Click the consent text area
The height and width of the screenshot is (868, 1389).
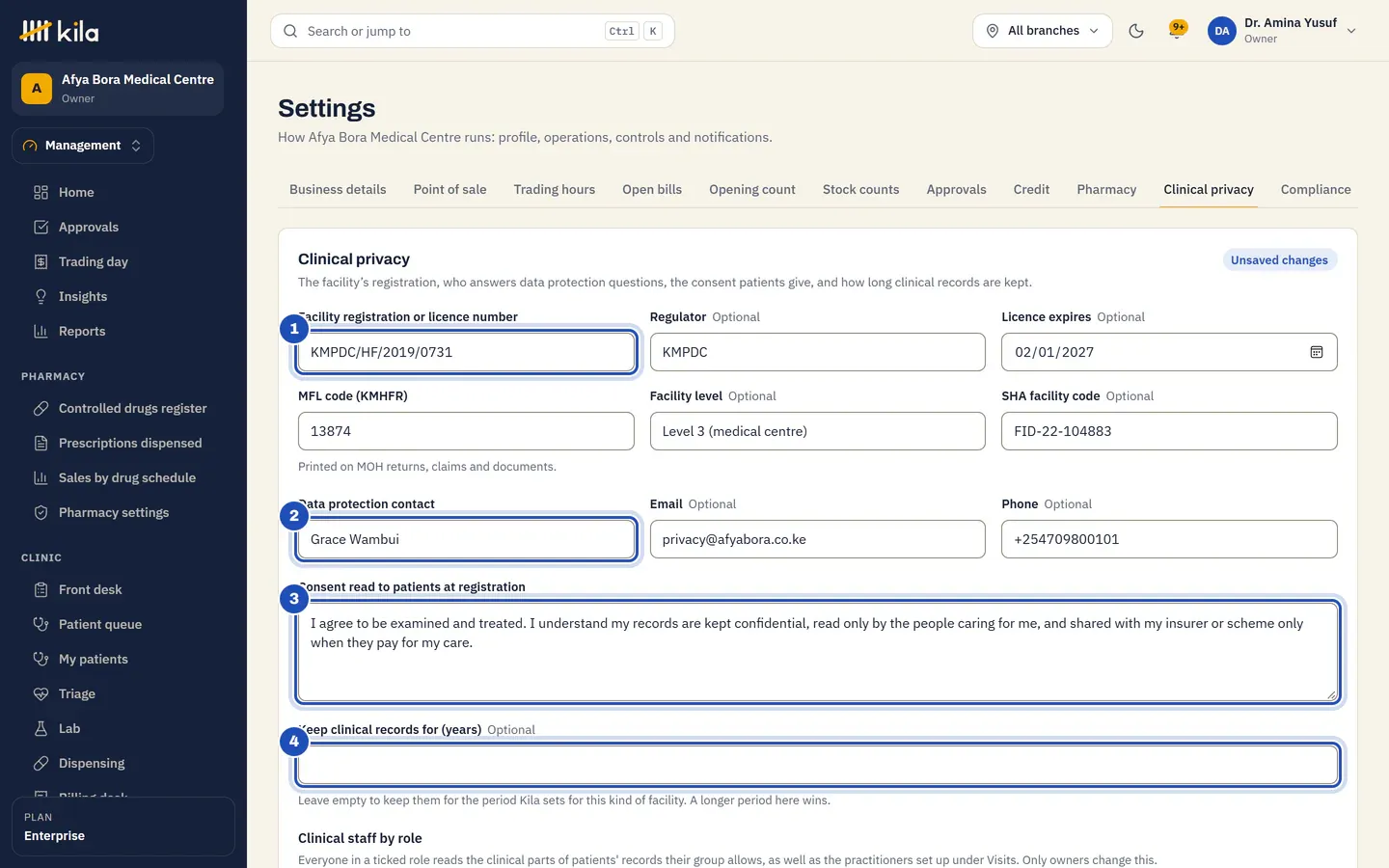(x=818, y=652)
